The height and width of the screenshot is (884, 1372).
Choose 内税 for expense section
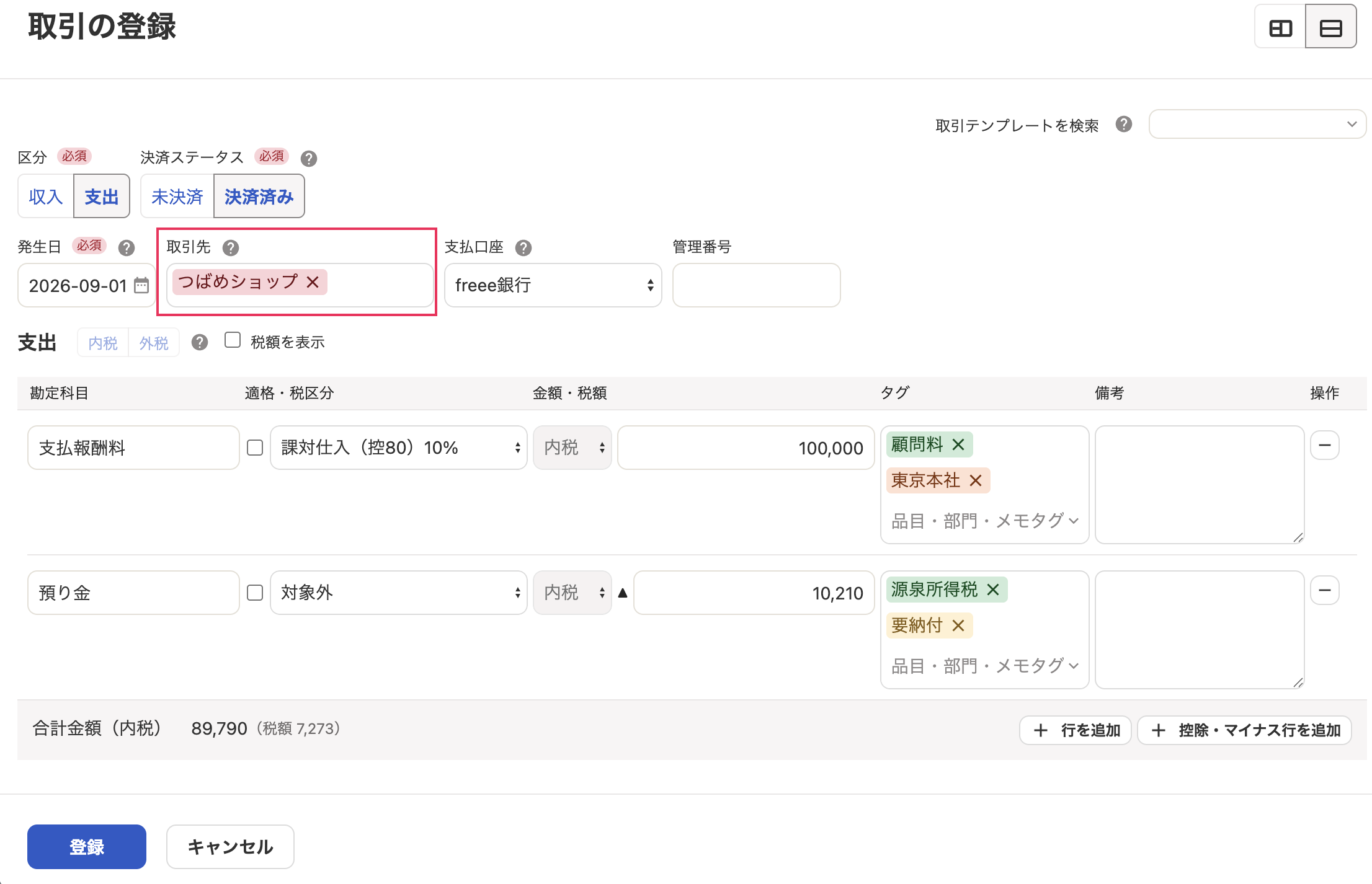(x=103, y=343)
